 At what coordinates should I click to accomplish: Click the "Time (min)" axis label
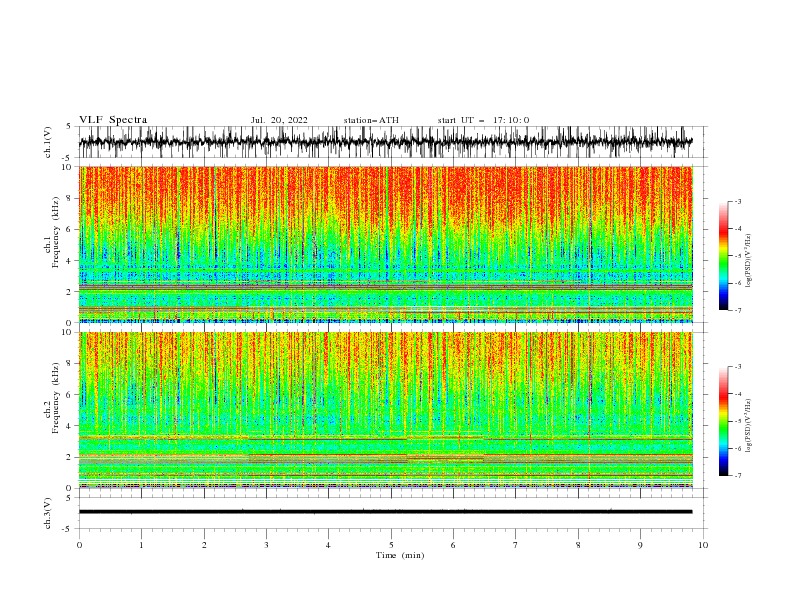[400, 555]
